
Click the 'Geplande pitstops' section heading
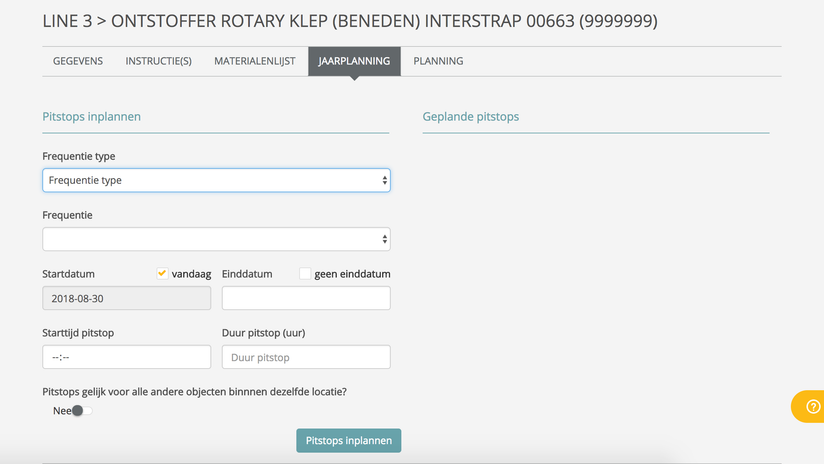point(471,117)
